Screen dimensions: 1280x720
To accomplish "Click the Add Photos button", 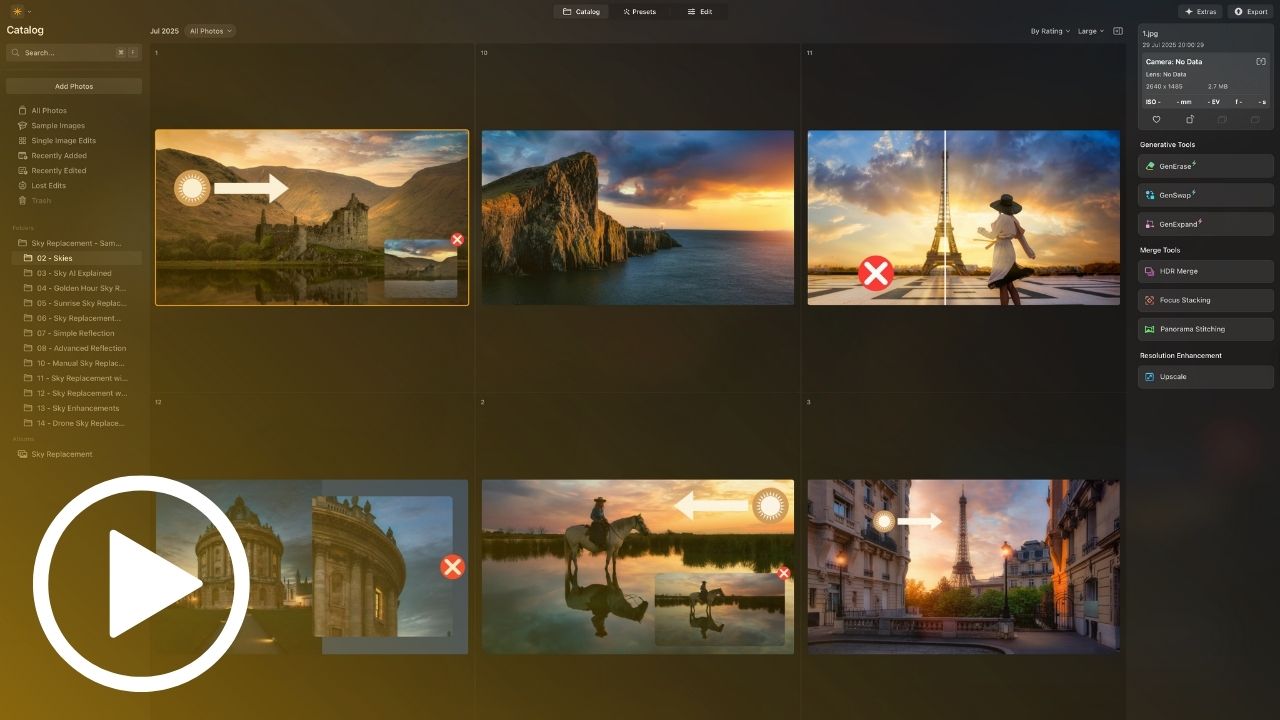I will pyautogui.click(x=74, y=86).
